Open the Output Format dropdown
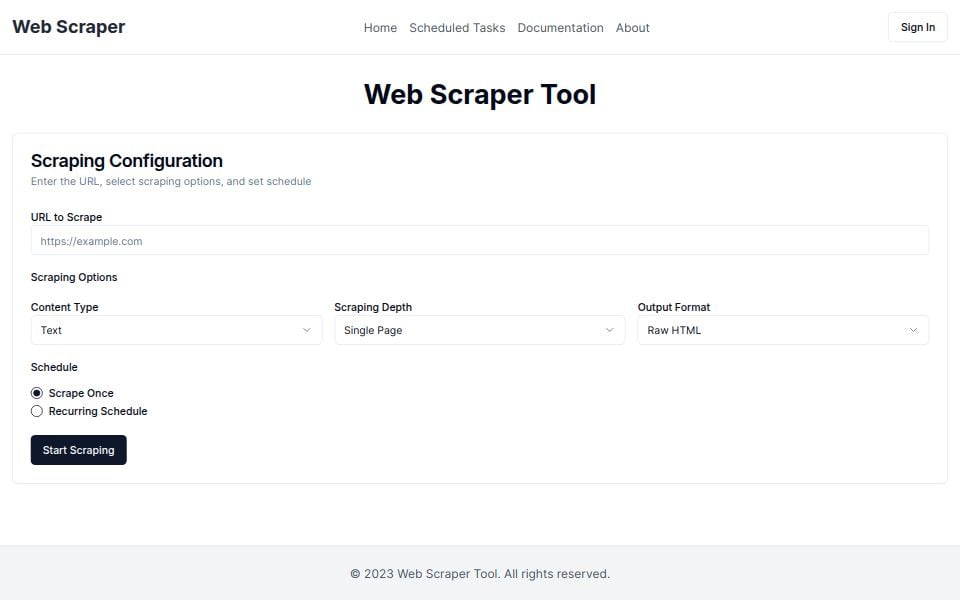 783,330
